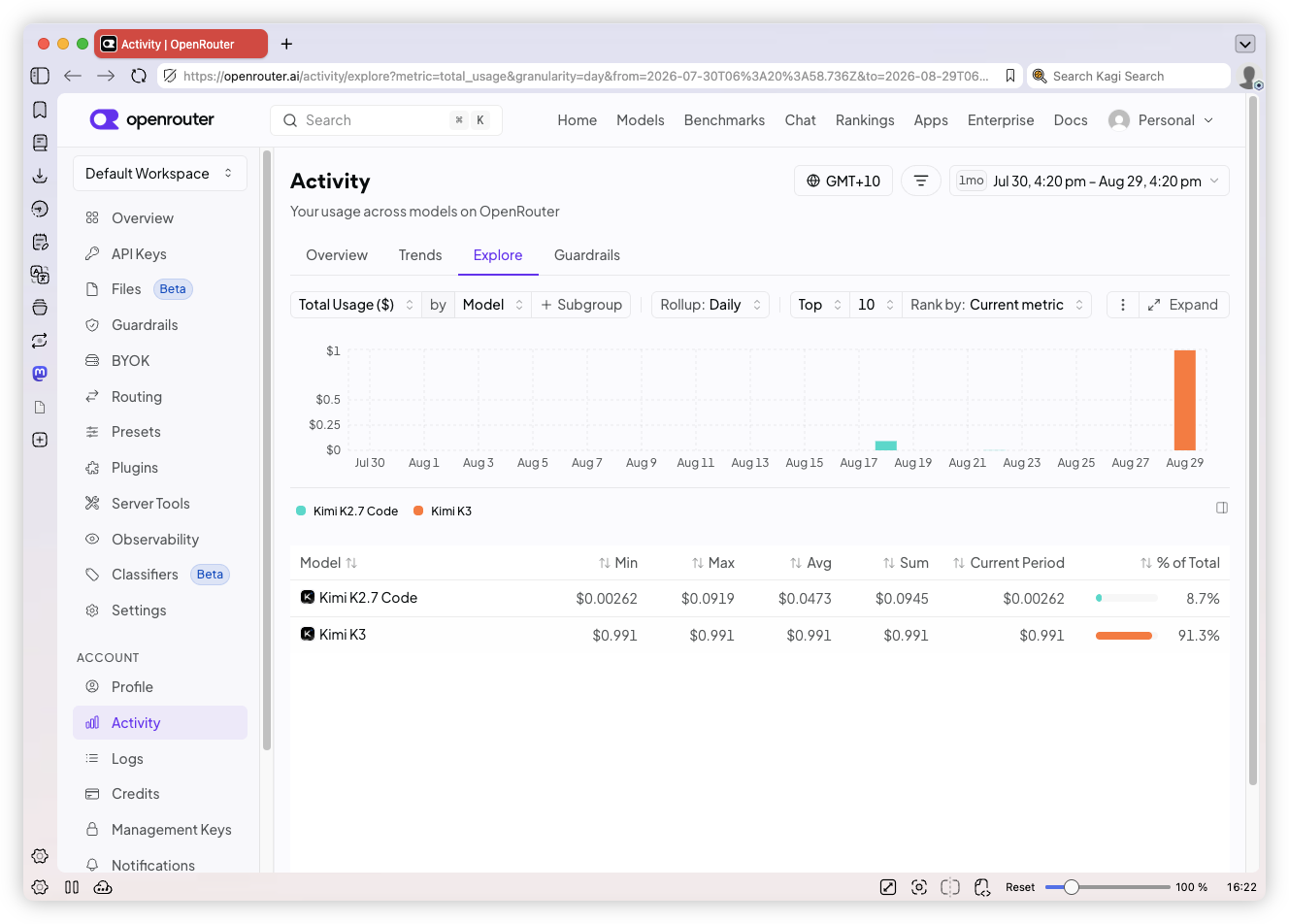Click the user profile avatar in address bar
Screen dimensions: 1289x924
(1250, 76)
